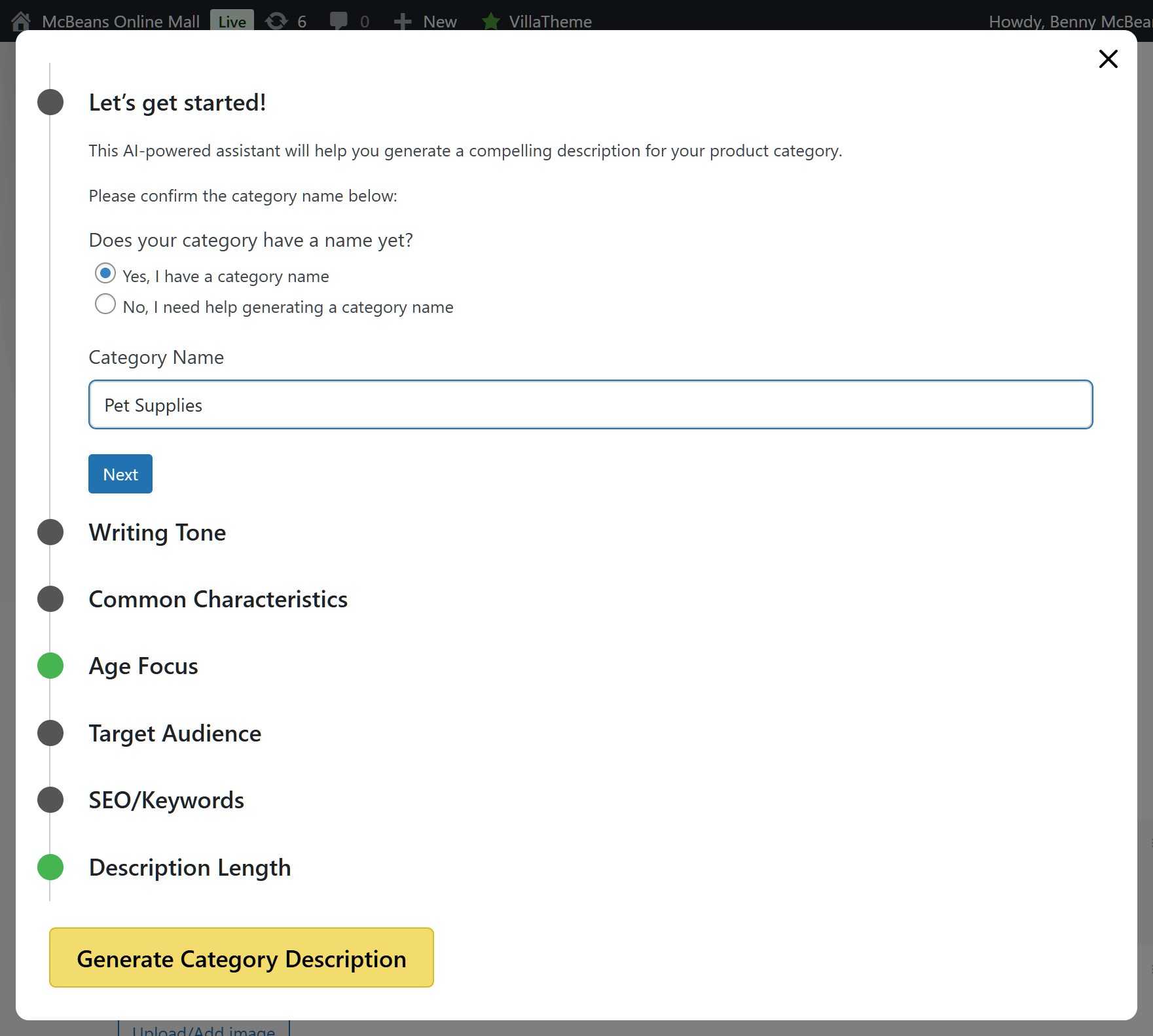This screenshot has width=1153, height=1036.
Task: Open the McBeans Online Mall site menu
Action: [120, 21]
